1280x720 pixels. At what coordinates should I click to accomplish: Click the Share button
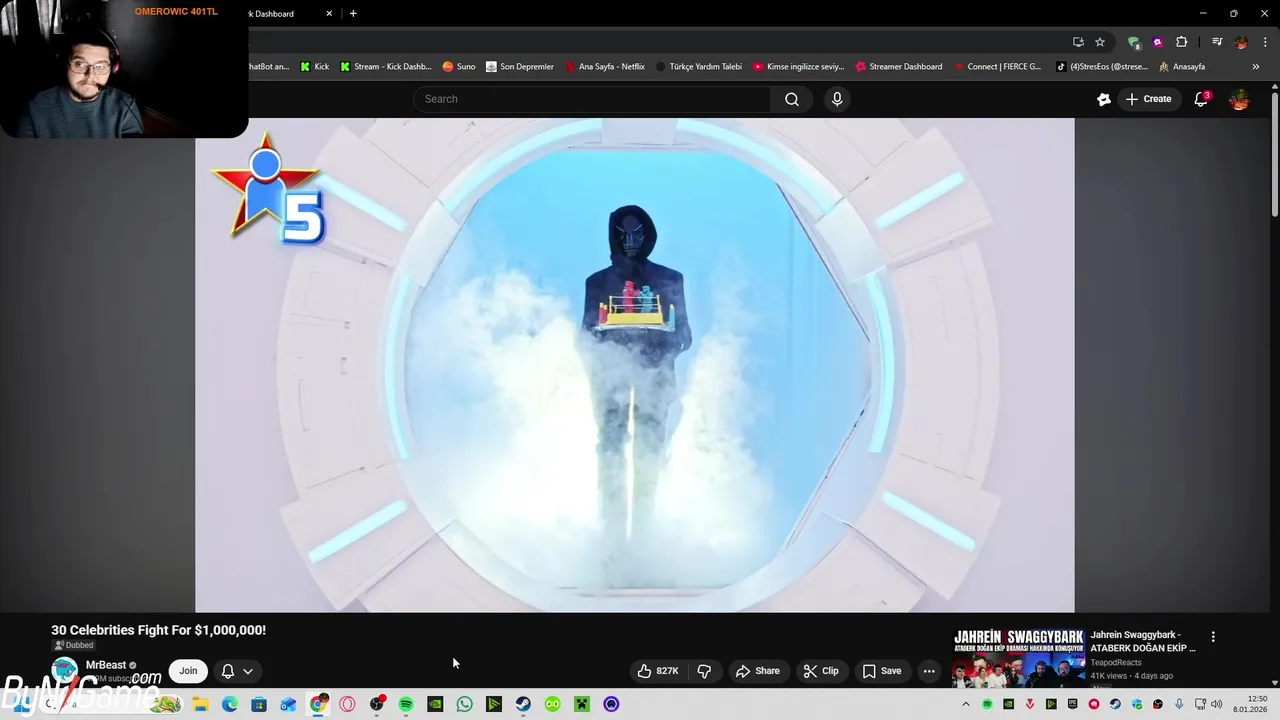tap(757, 671)
